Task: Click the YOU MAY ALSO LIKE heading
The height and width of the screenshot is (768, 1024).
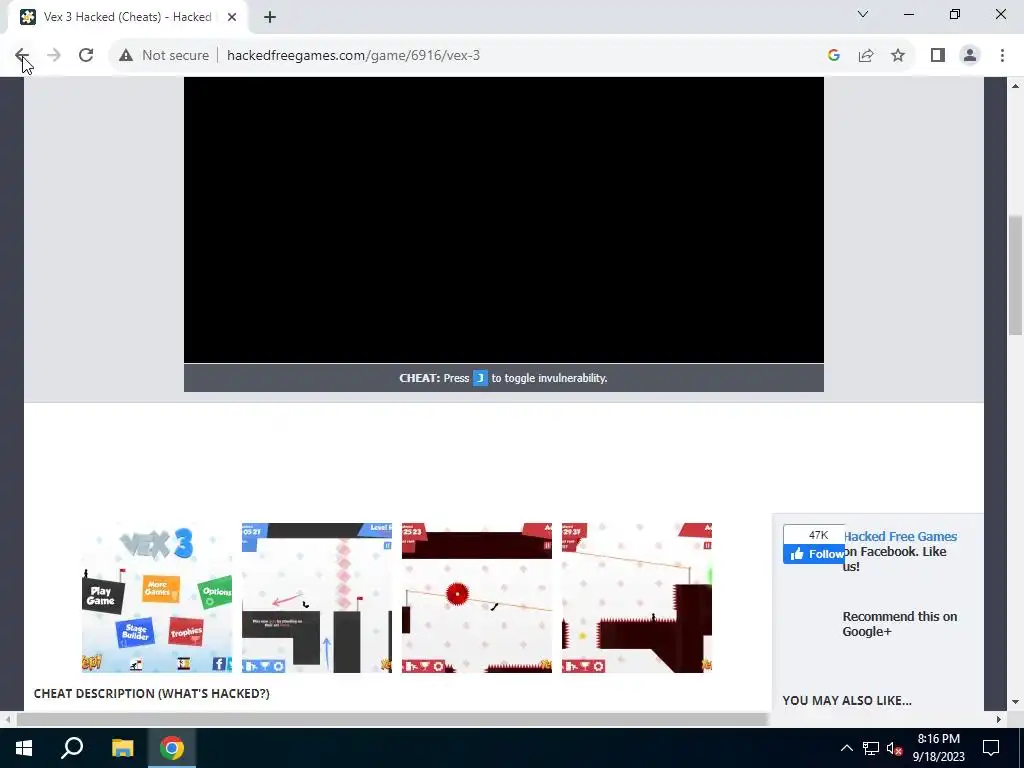Action: click(847, 701)
